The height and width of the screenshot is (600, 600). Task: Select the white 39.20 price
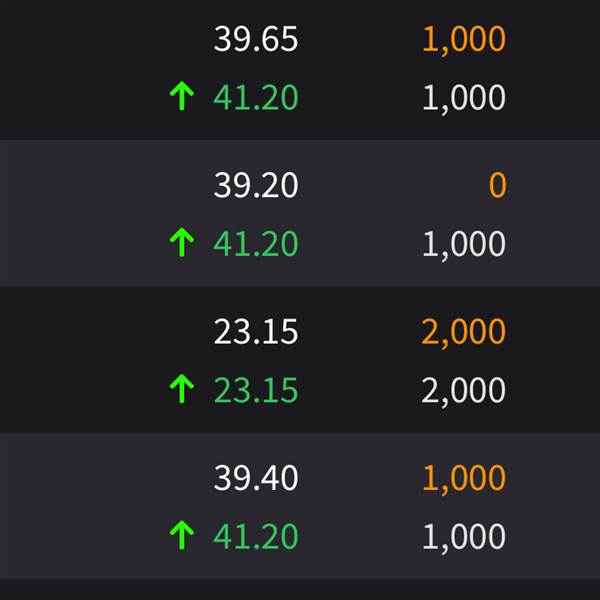click(256, 185)
